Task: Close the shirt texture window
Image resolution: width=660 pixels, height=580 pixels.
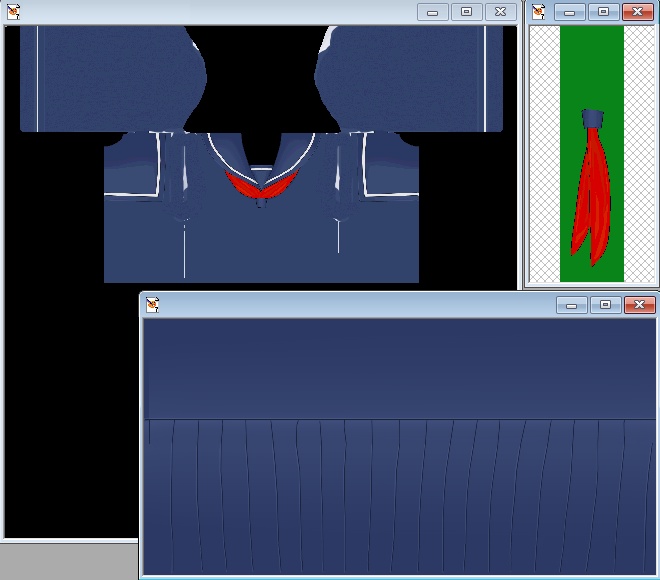Action: [500, 12]
